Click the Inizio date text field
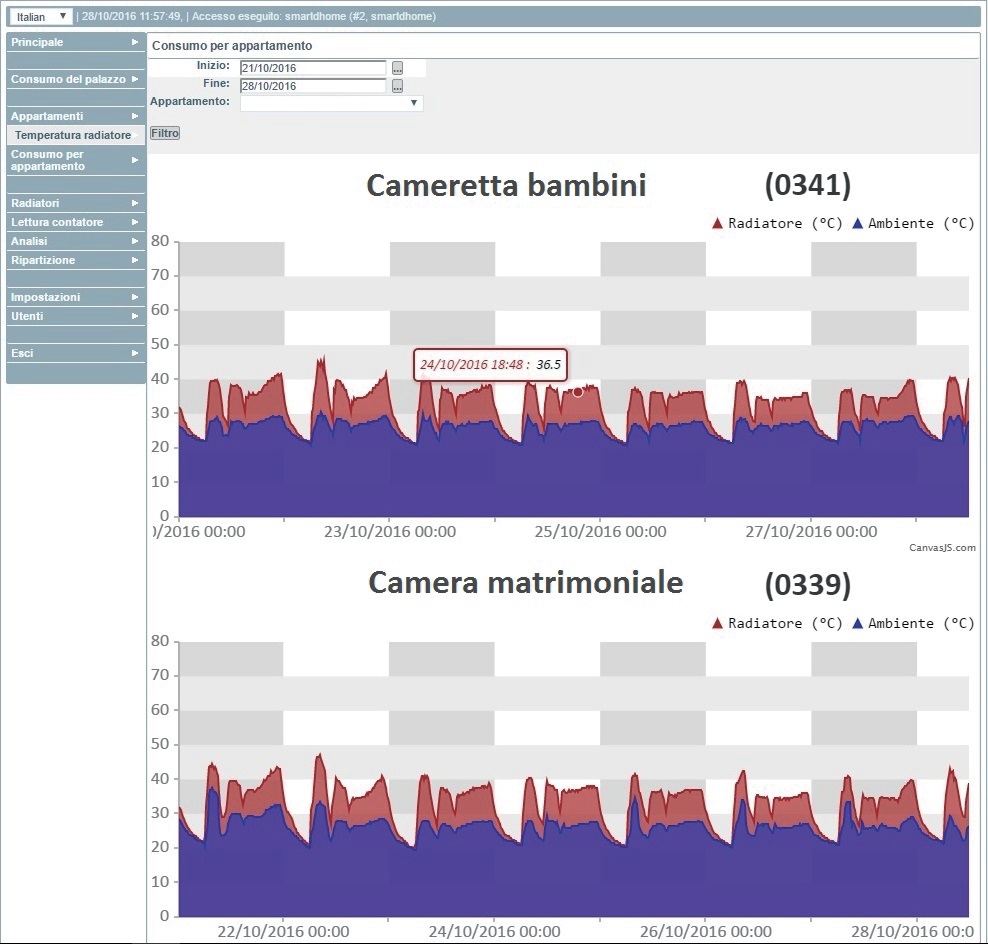This screenshot has width=988, height=944. click(313, 68)
